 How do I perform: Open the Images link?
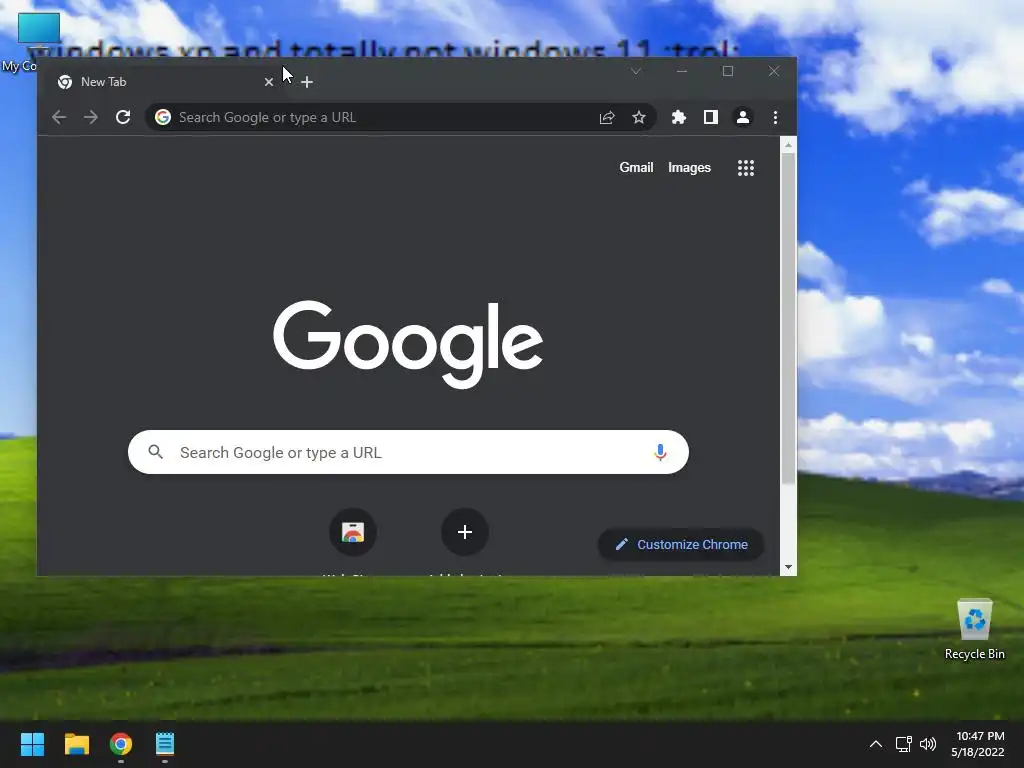pos(689,168)
